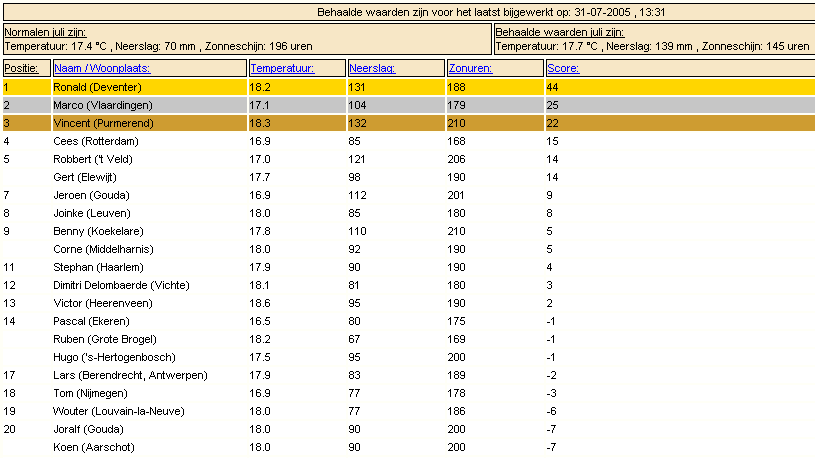
Task: Click the Normalen juli zijn heading
Action: (45, 32)
